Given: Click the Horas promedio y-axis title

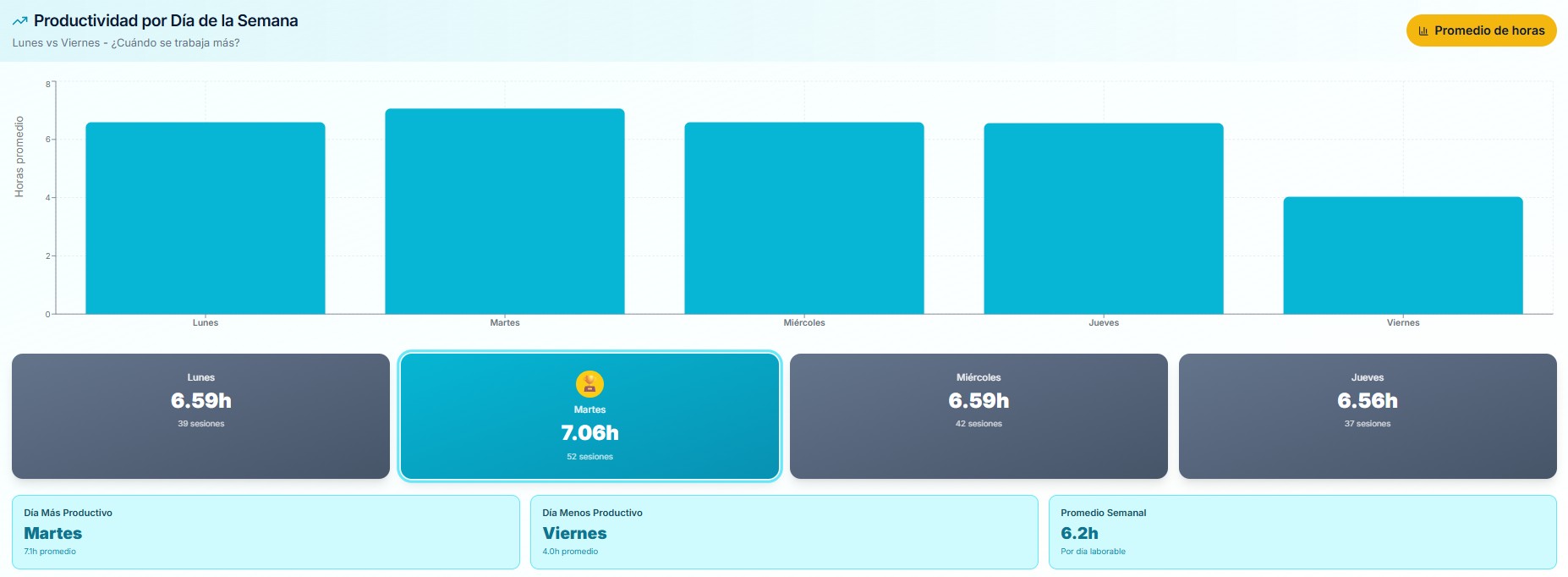Looking at the screenshot, I should pos(19,157).
